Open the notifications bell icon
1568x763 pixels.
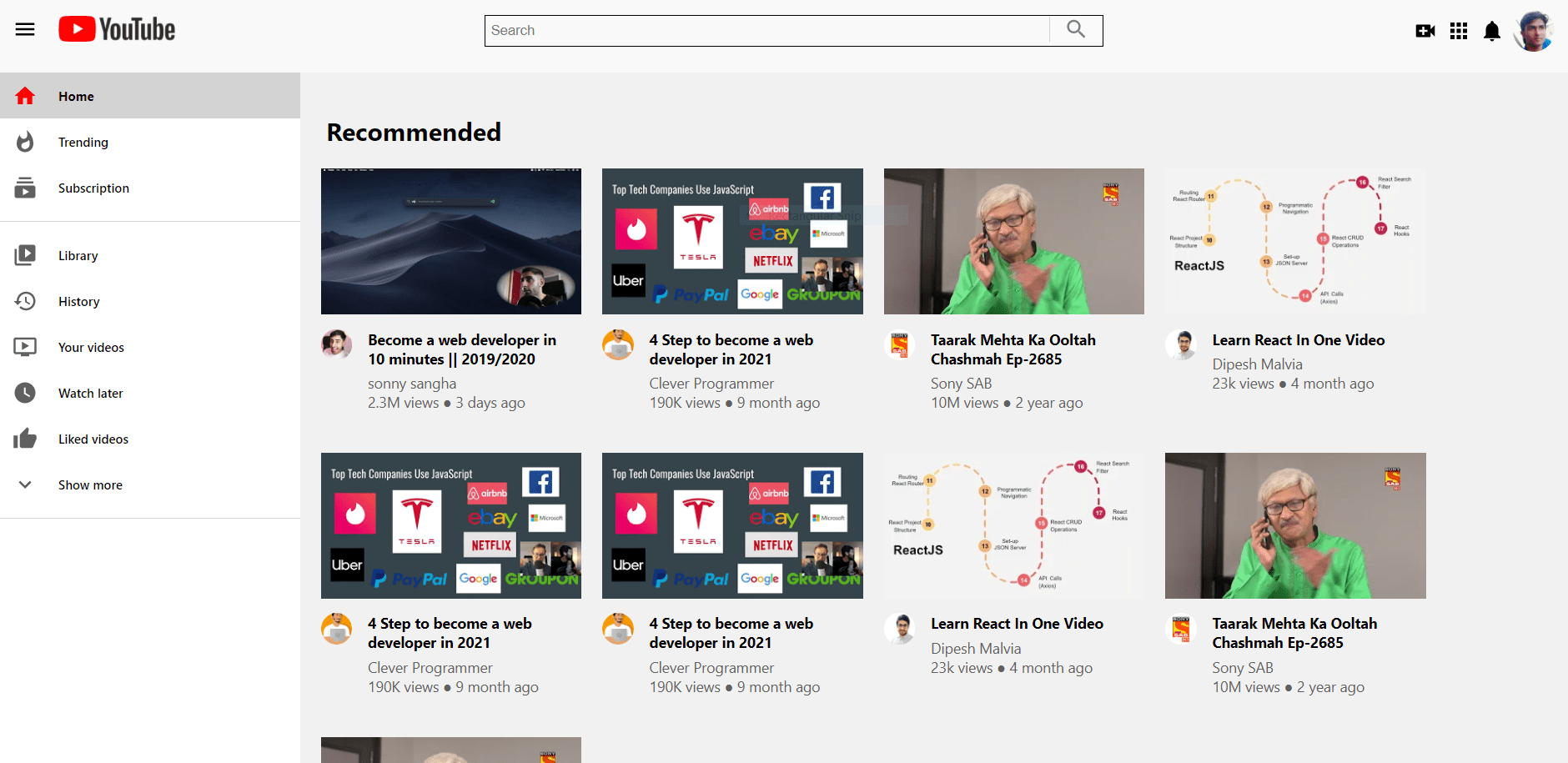click(1492, 31)
